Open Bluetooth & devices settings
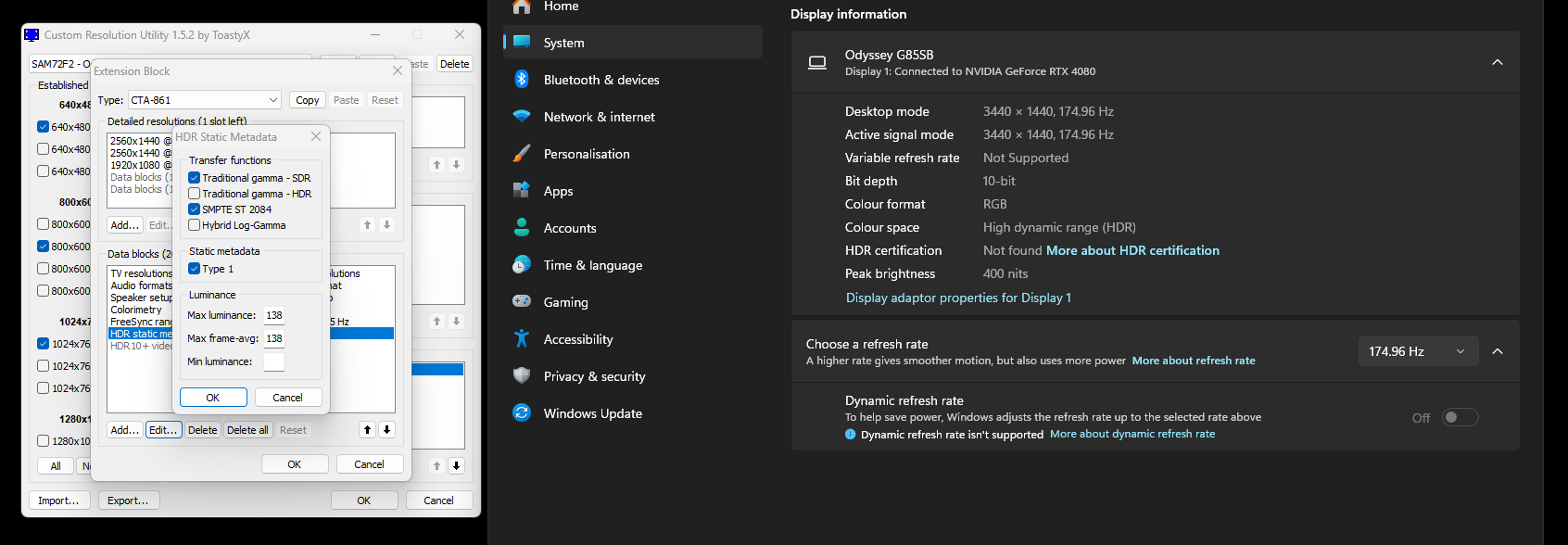This screenshot has width=1568, height=545. pos(601,80)
